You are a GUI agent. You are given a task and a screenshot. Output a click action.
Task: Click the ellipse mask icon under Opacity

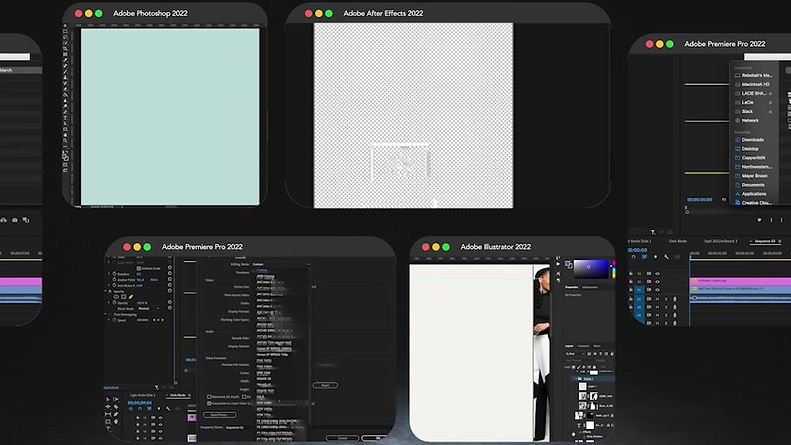(x=116, y=297)
